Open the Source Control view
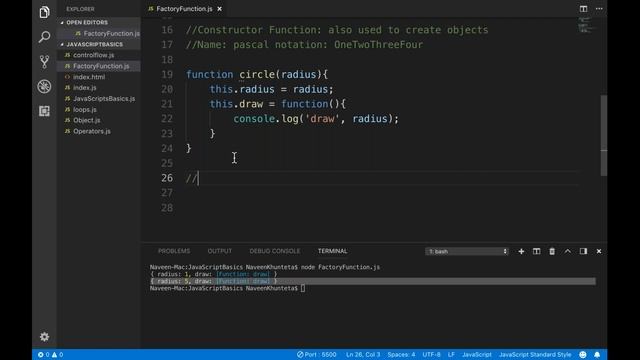 tap(44, 62)
